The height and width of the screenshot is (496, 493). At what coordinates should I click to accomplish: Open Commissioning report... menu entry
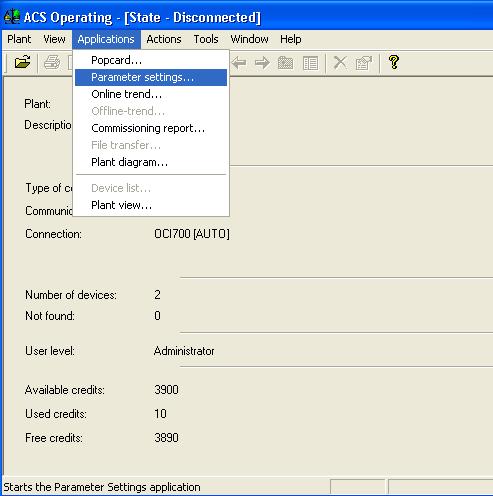click(x=151, y=128)
